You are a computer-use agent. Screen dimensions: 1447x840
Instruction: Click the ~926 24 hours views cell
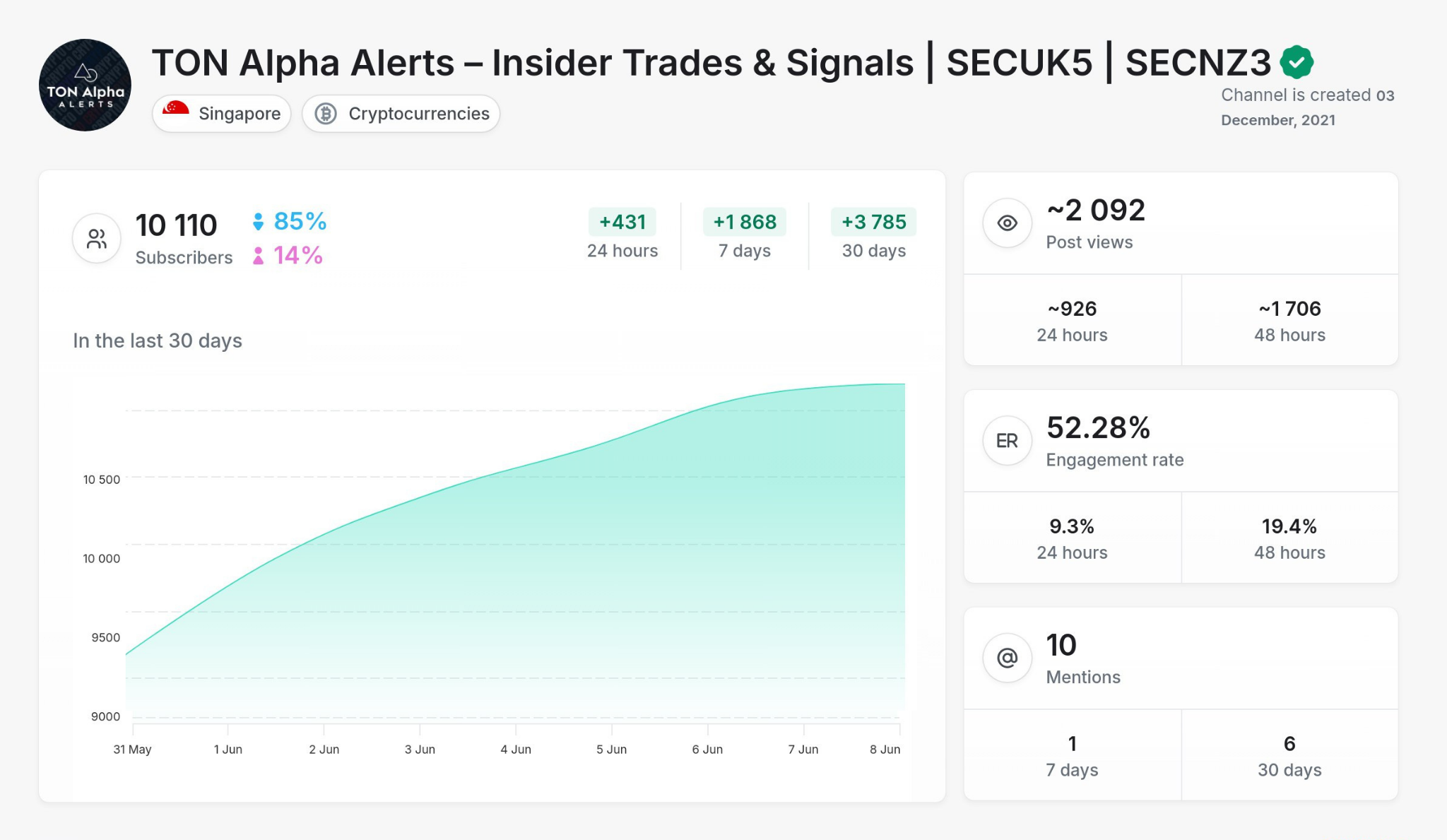click(x=1072, y=321)
